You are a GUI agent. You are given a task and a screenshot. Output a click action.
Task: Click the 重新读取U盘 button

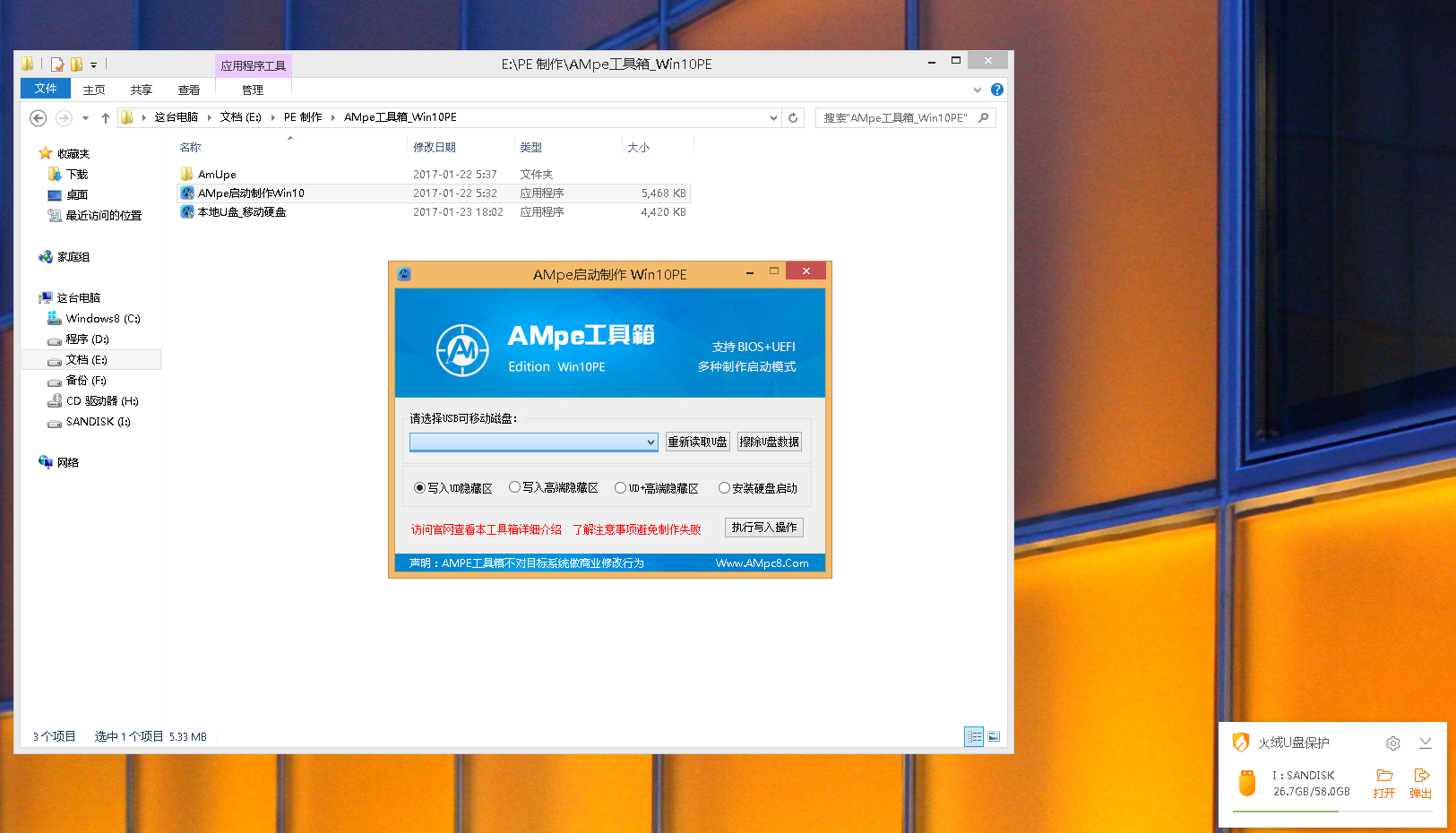pos(697,442)
